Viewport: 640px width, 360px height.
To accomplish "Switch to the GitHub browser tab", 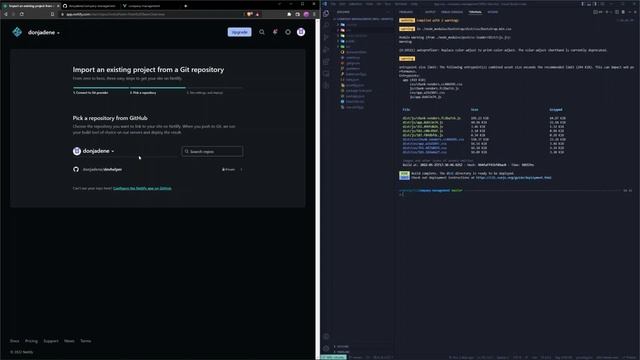I will point(91,6).
